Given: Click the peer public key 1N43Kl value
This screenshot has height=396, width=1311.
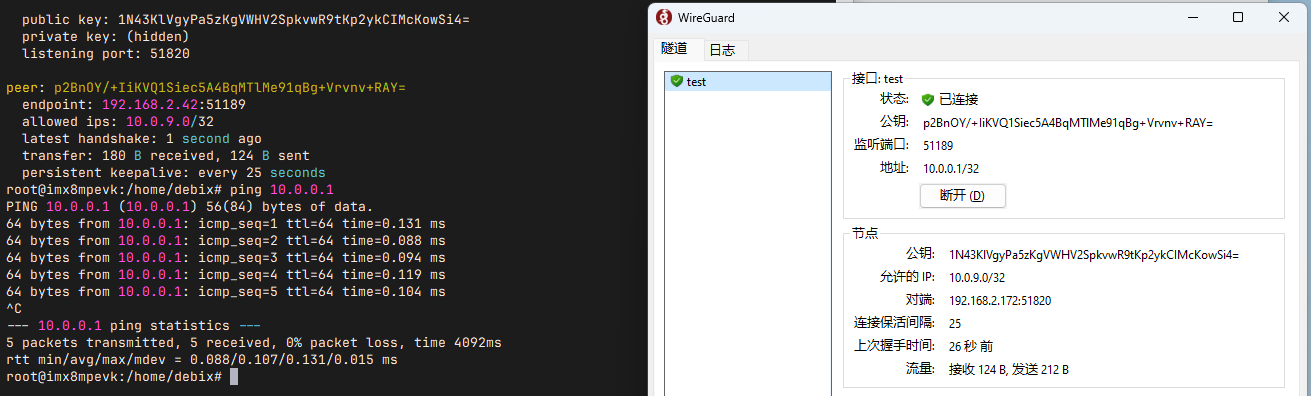Looking at the screenshot, I should click(1094, 254).
